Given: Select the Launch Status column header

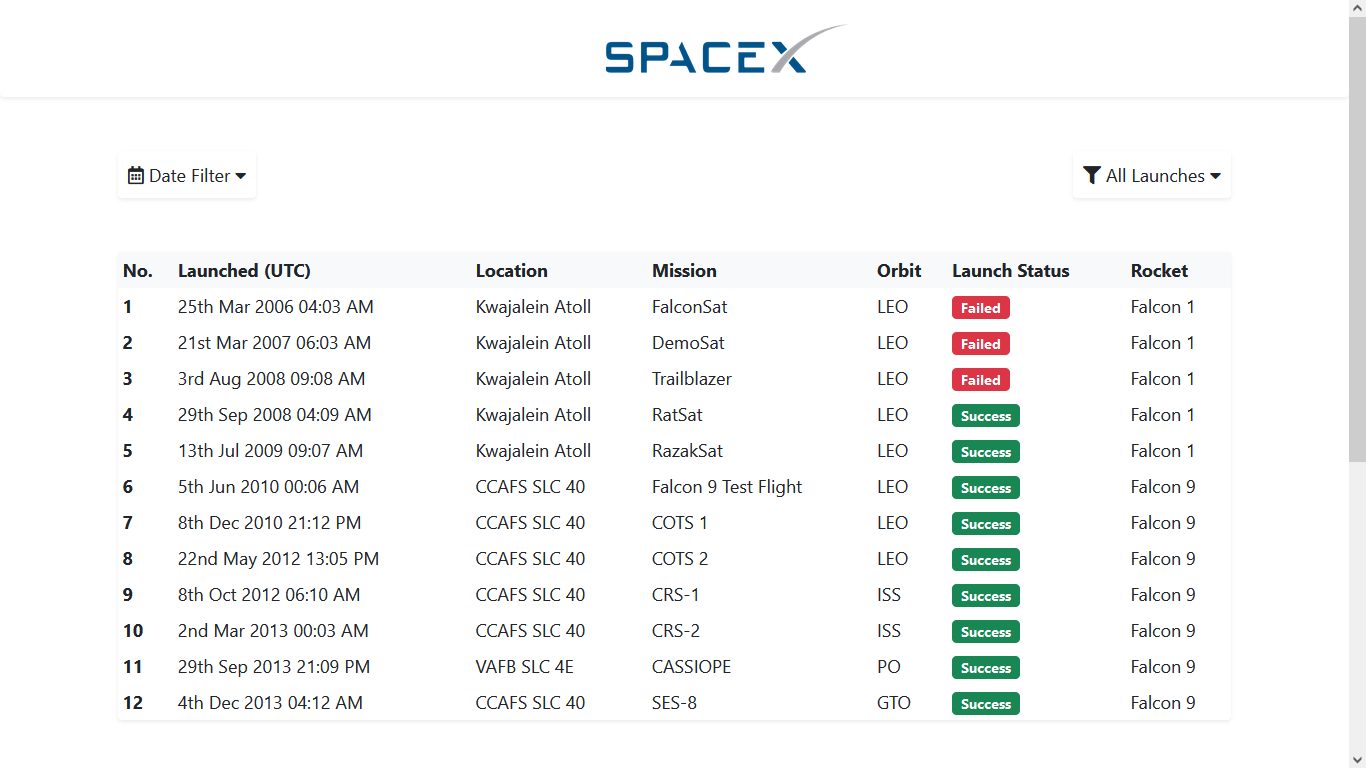Looking at the screenshot, I should (1010, 270).
